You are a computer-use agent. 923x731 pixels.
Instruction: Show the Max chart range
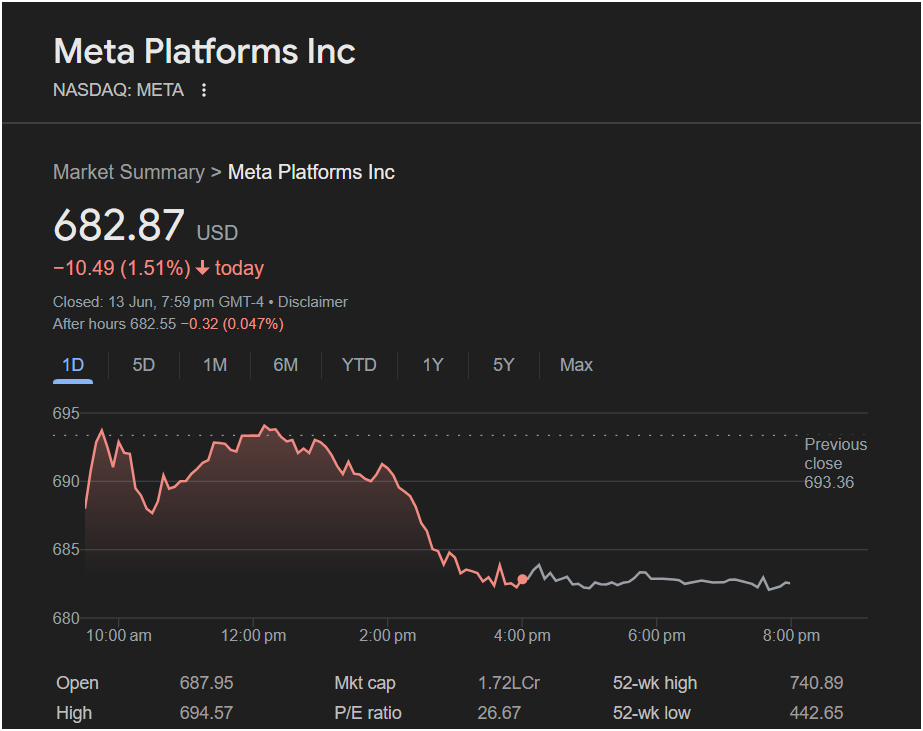(x=576, y=365)
